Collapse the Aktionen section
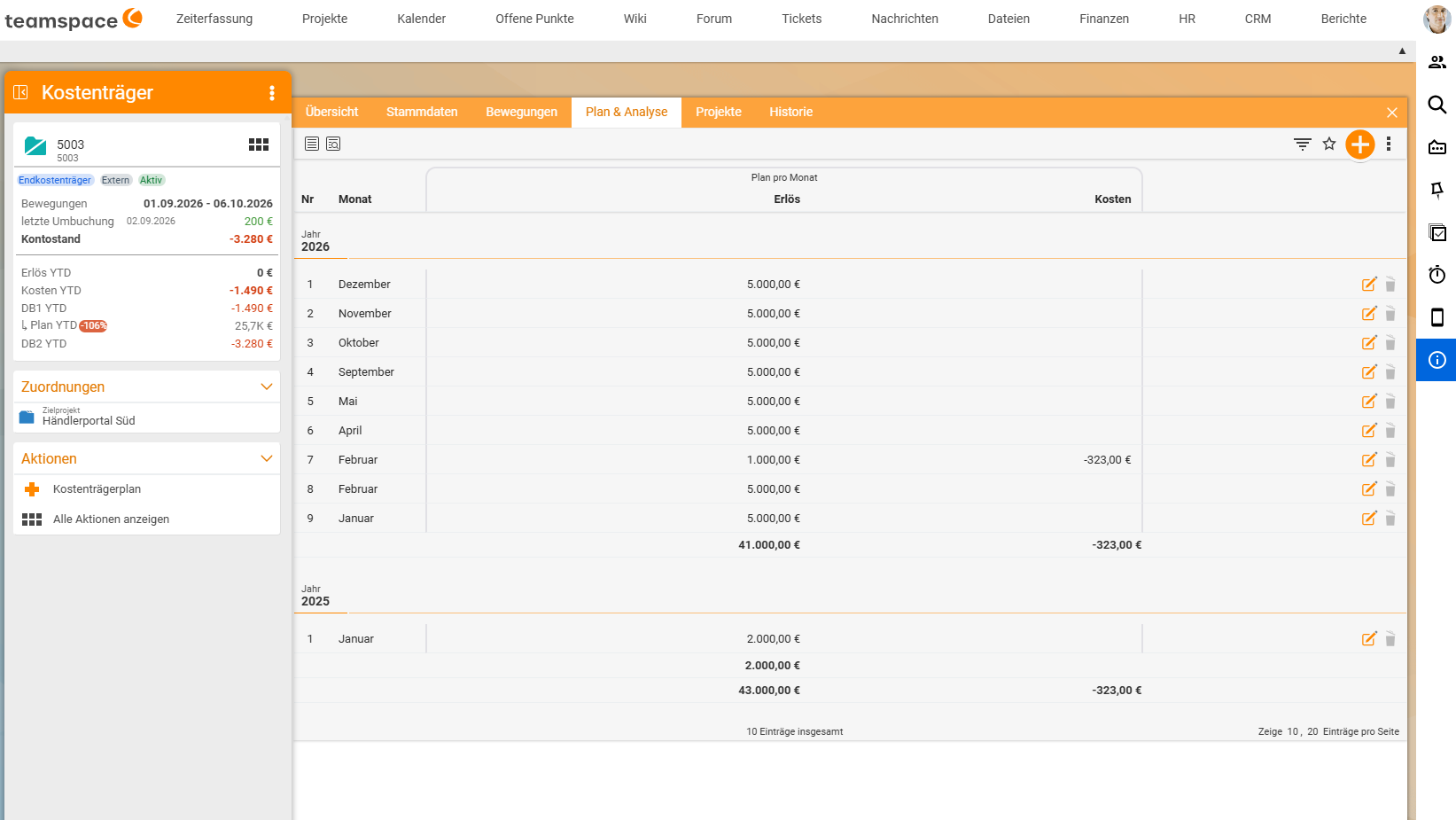 point(267,458)
